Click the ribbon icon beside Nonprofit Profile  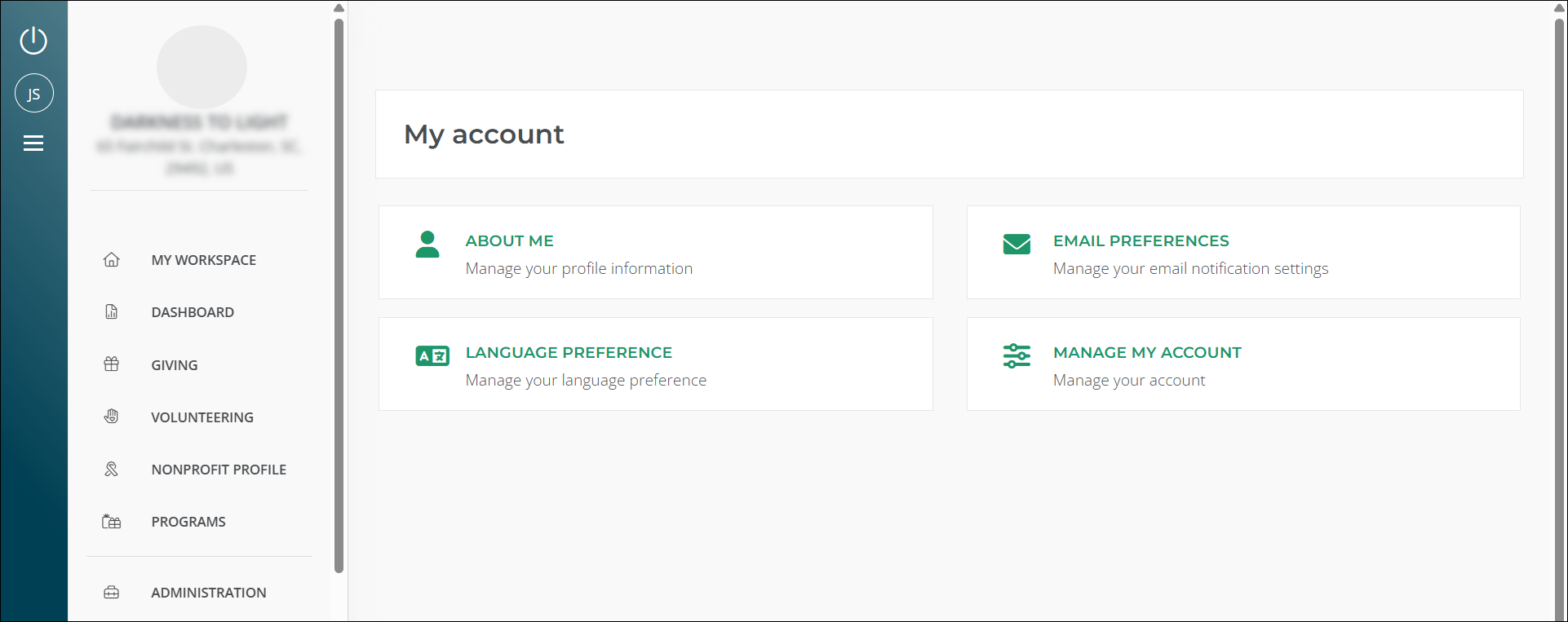112,469
